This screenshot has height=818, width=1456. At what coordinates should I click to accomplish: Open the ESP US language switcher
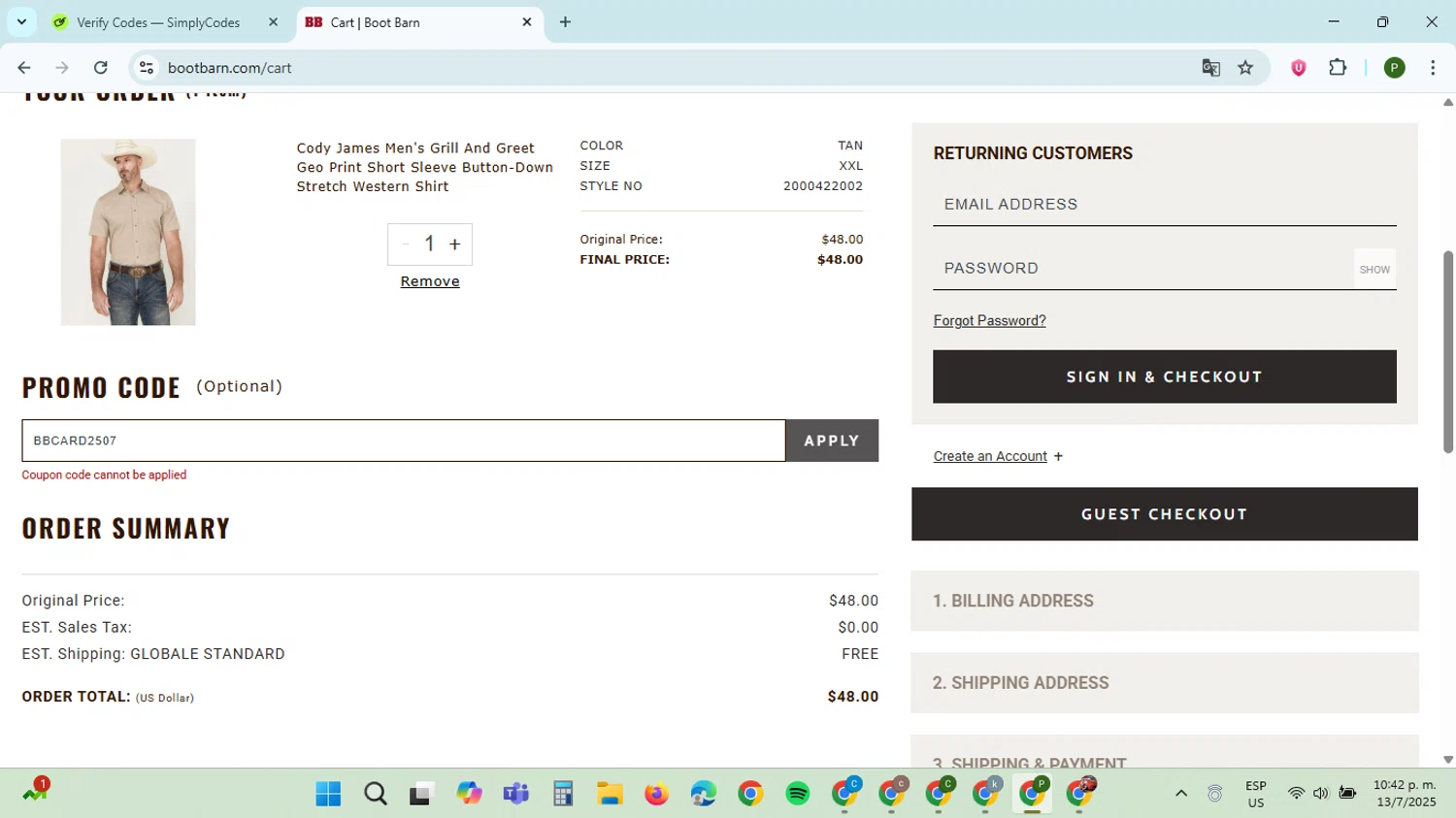pyautogui.click(x=1256, y=794)
